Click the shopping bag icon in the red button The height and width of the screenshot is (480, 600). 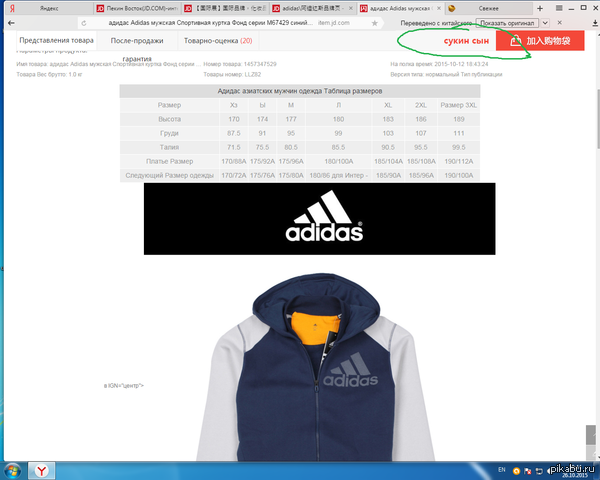tap(514, 42)
